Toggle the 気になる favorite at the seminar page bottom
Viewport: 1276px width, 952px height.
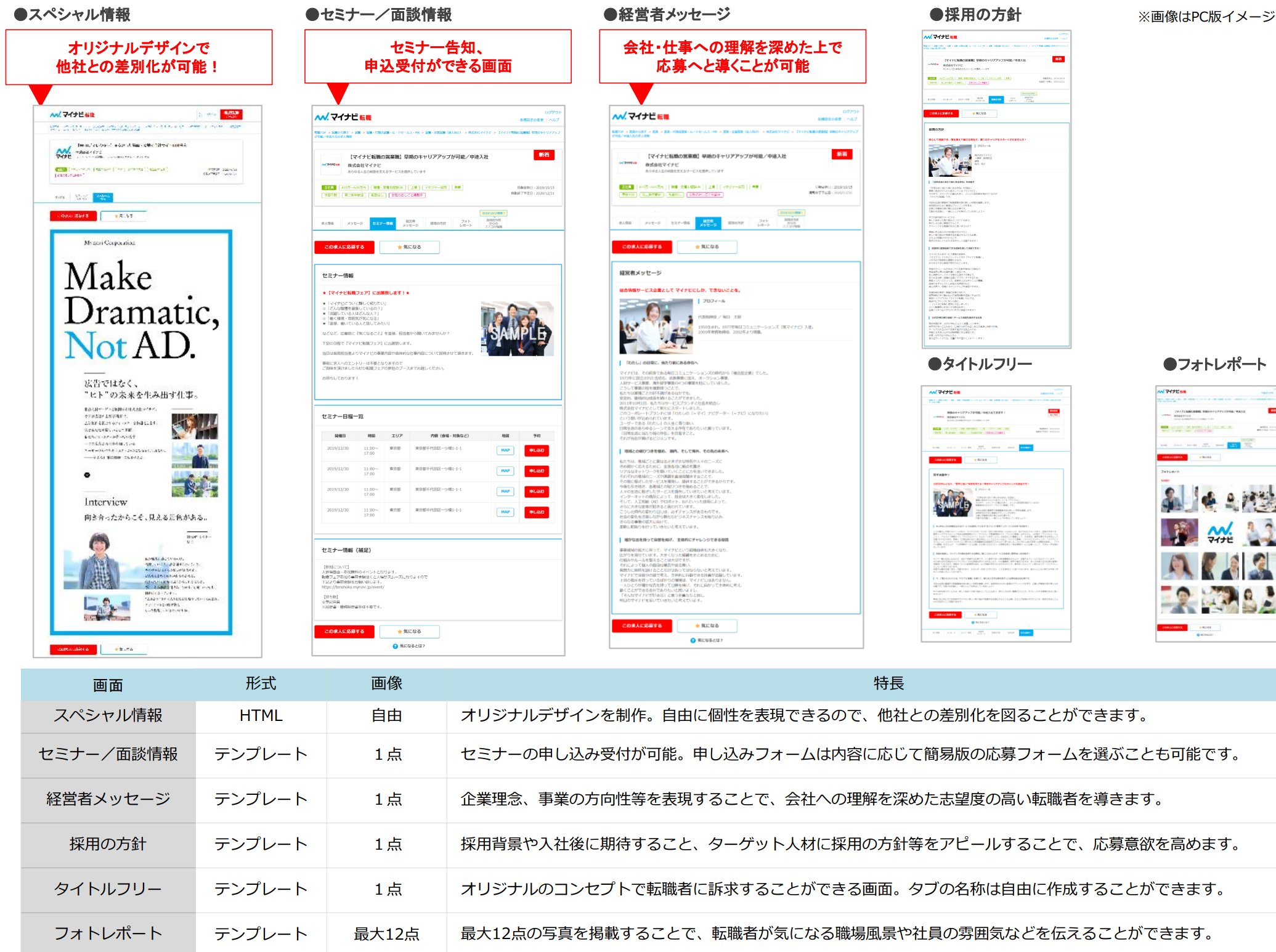point(409,632)
